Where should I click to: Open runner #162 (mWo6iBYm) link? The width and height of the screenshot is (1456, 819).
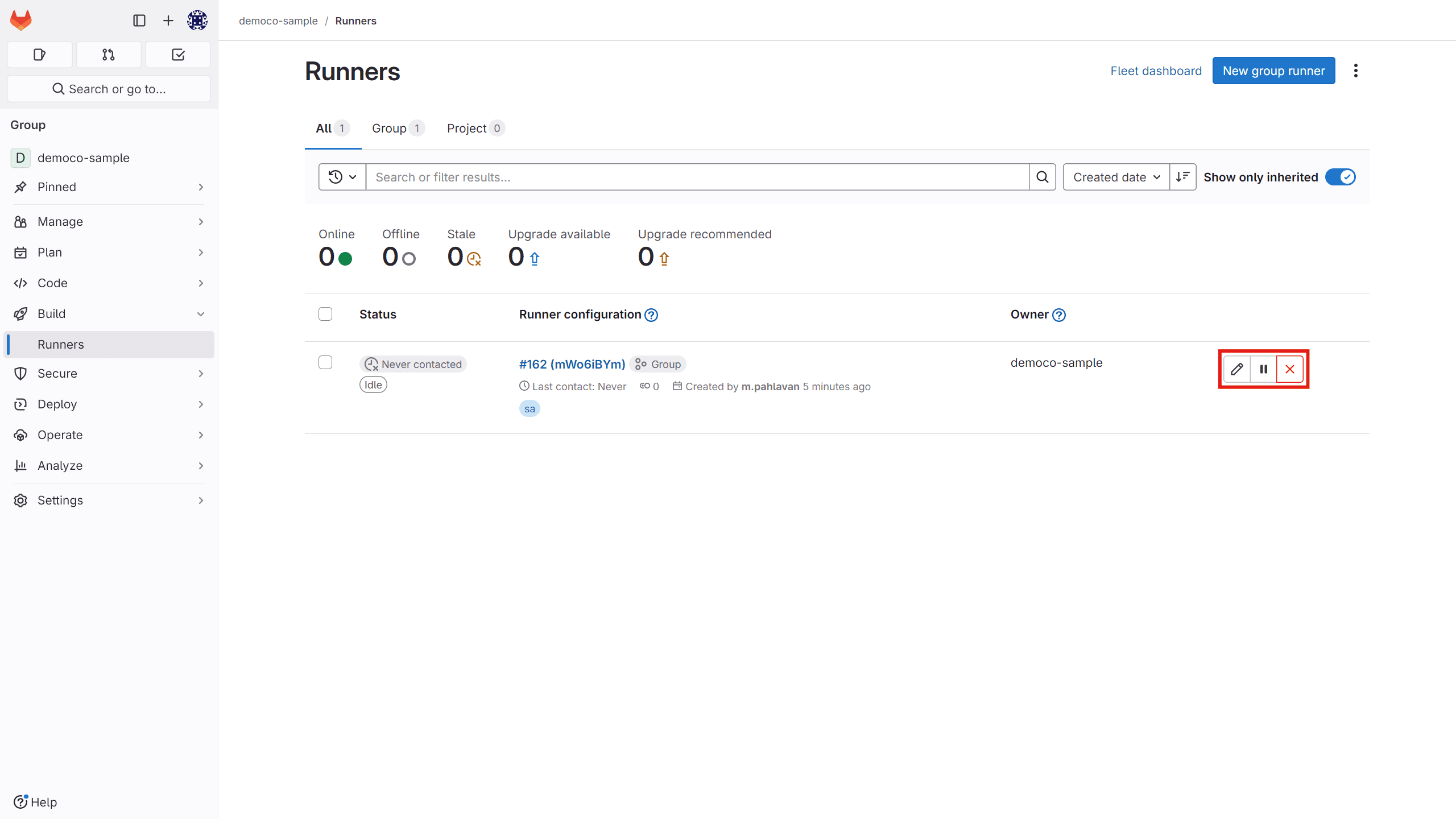pos(572,364)
